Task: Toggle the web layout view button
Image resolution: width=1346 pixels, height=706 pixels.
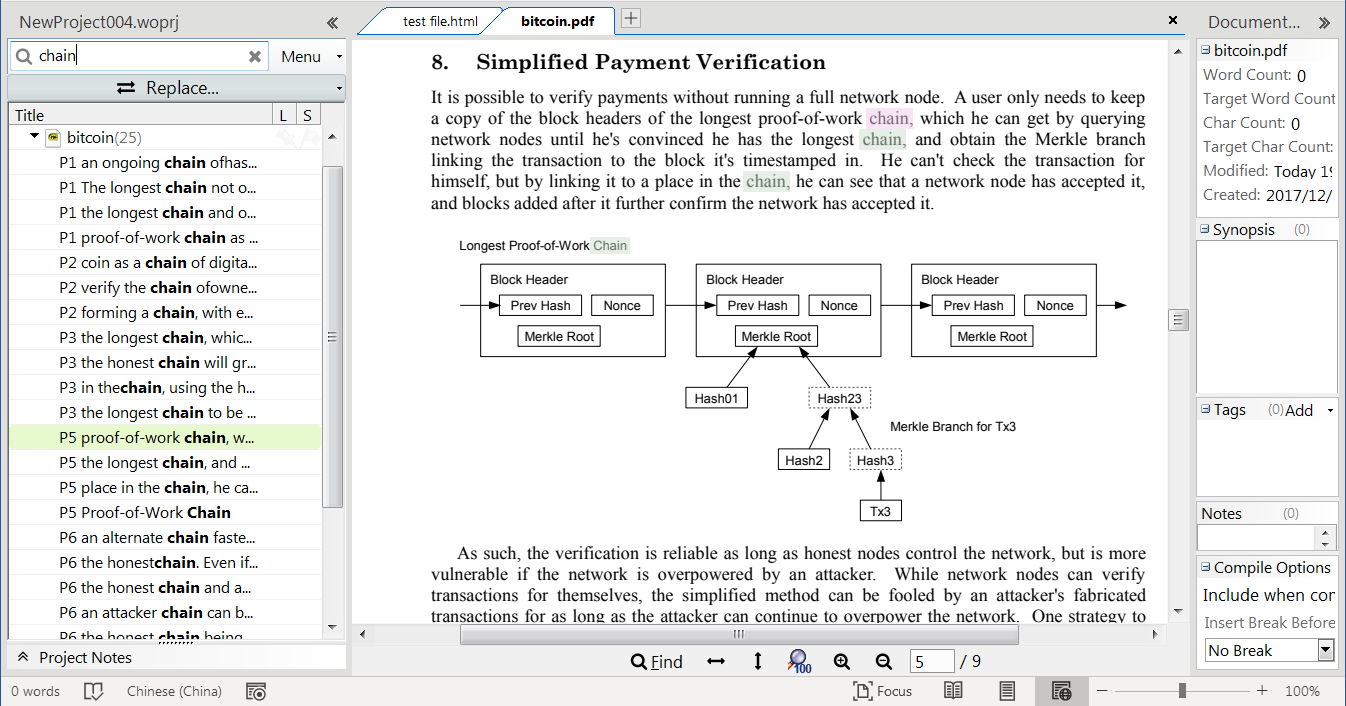Action: click(1061, 691)
